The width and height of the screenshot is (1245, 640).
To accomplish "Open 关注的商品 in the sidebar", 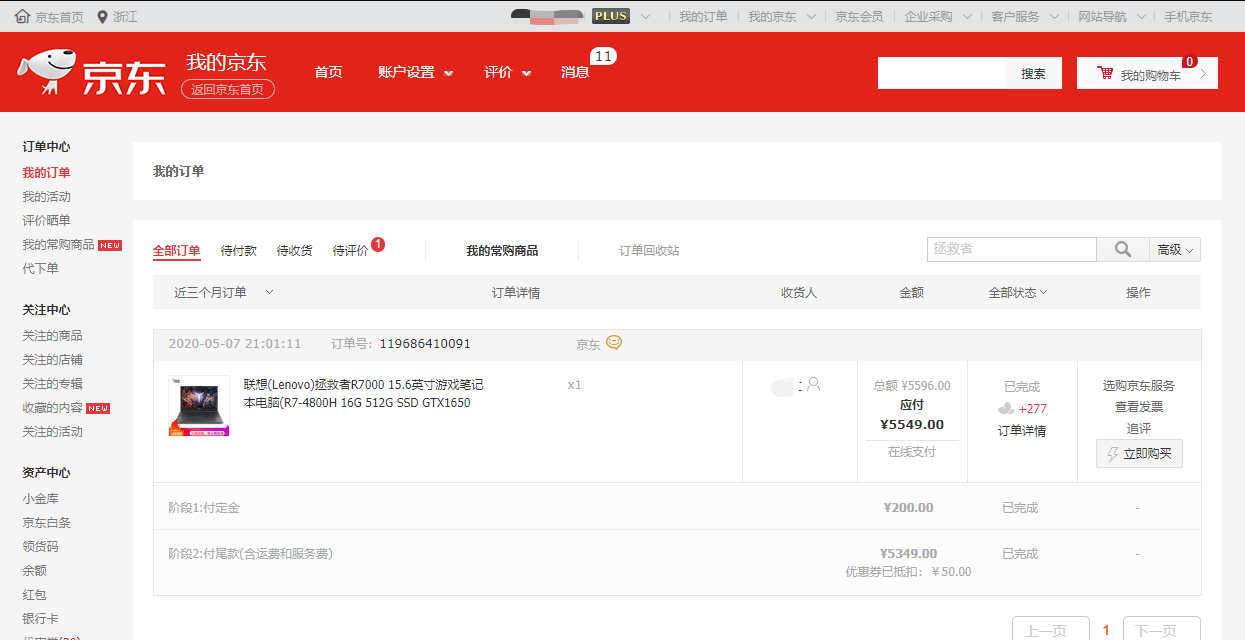I will click(x=53, y=336).
